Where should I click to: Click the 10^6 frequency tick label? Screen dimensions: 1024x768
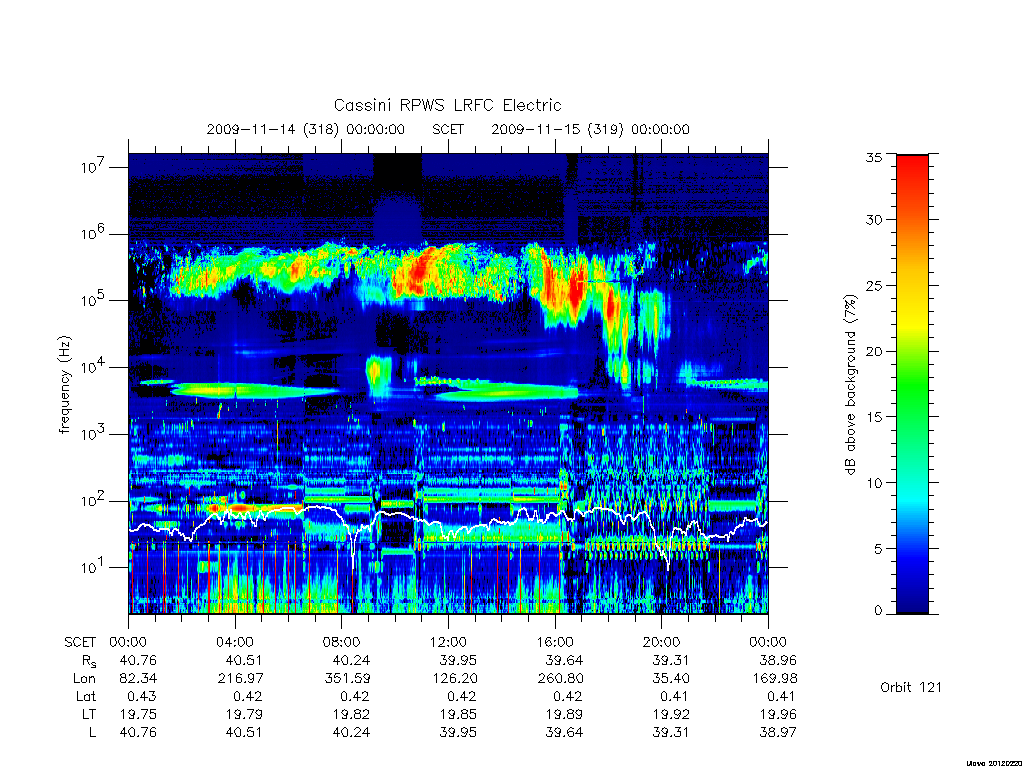(95, 233)
